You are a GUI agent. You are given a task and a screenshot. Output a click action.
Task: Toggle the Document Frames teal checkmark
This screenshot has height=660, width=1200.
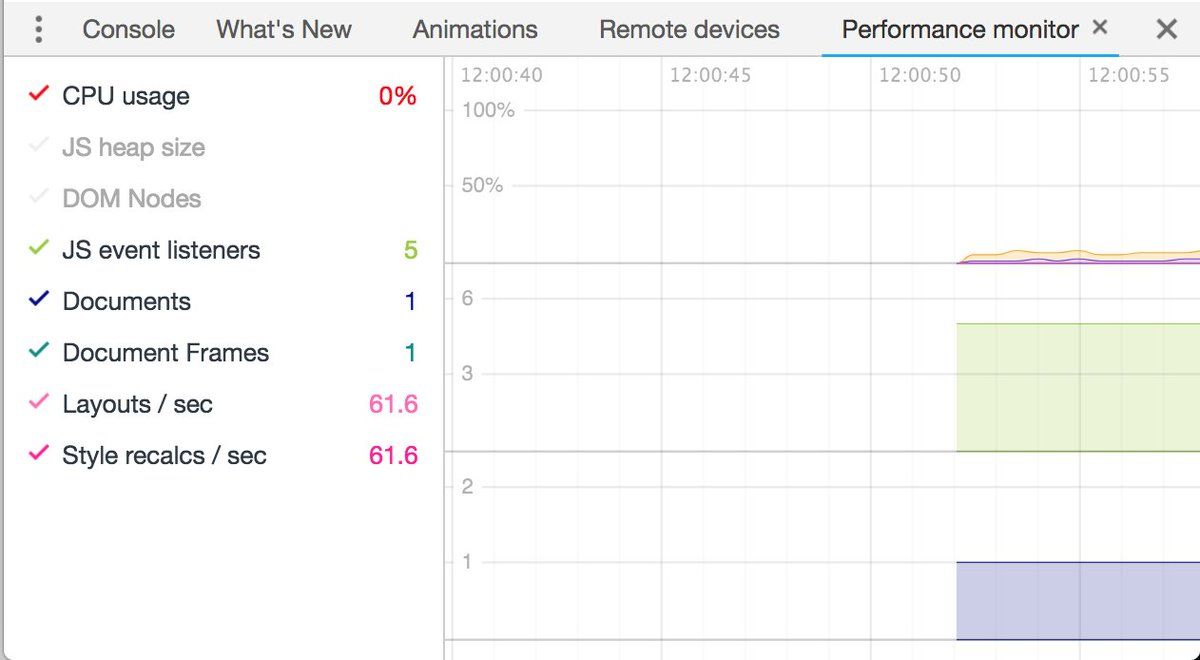pos(39,352)
